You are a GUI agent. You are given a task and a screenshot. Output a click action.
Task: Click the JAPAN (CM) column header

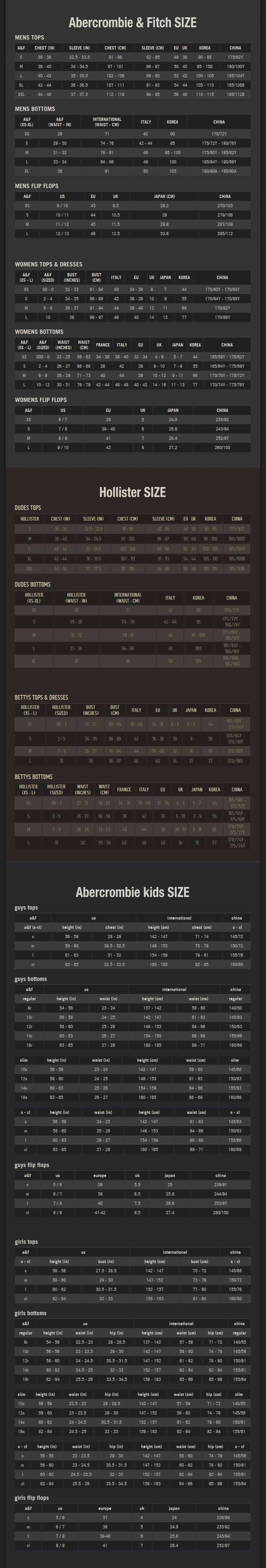pyautogui.click(x=164, y=197)
